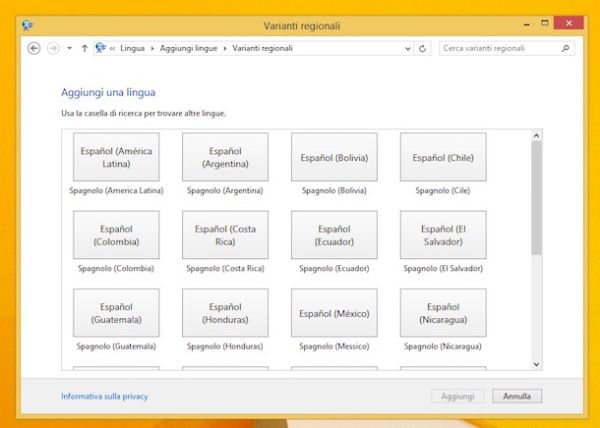Go to Lingua in breadcrumb
This screenshot has height=428, width=600.
[134, 48]
